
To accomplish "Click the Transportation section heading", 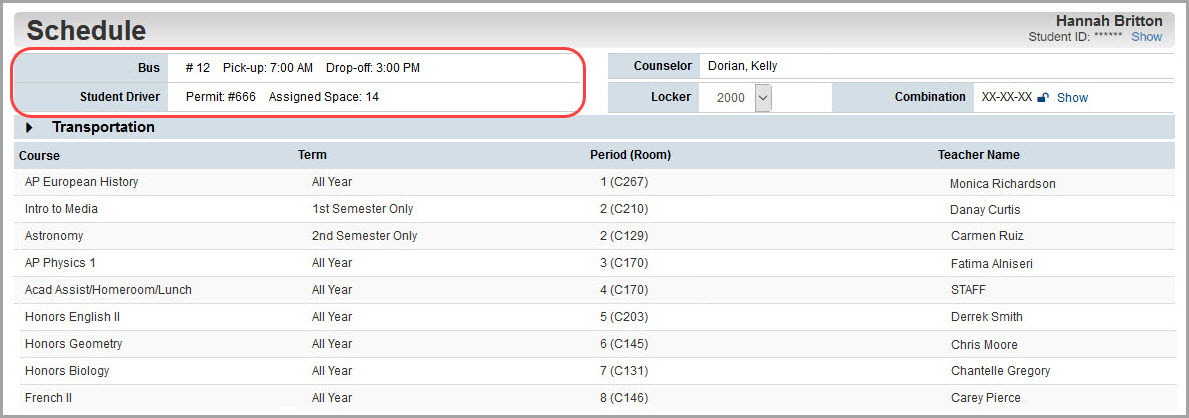I will point(103,127).
